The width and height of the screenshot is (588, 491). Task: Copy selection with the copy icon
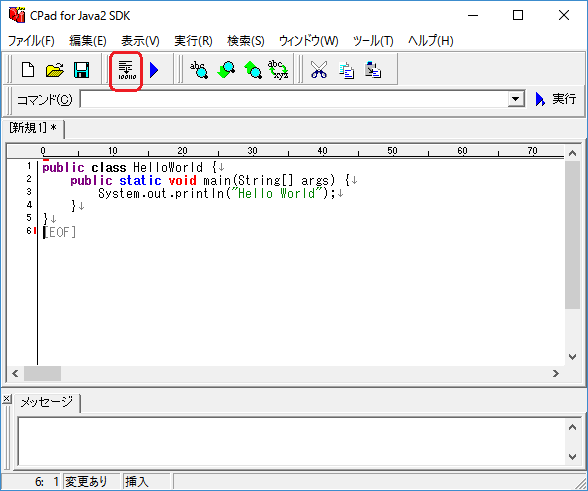(346, 70)
